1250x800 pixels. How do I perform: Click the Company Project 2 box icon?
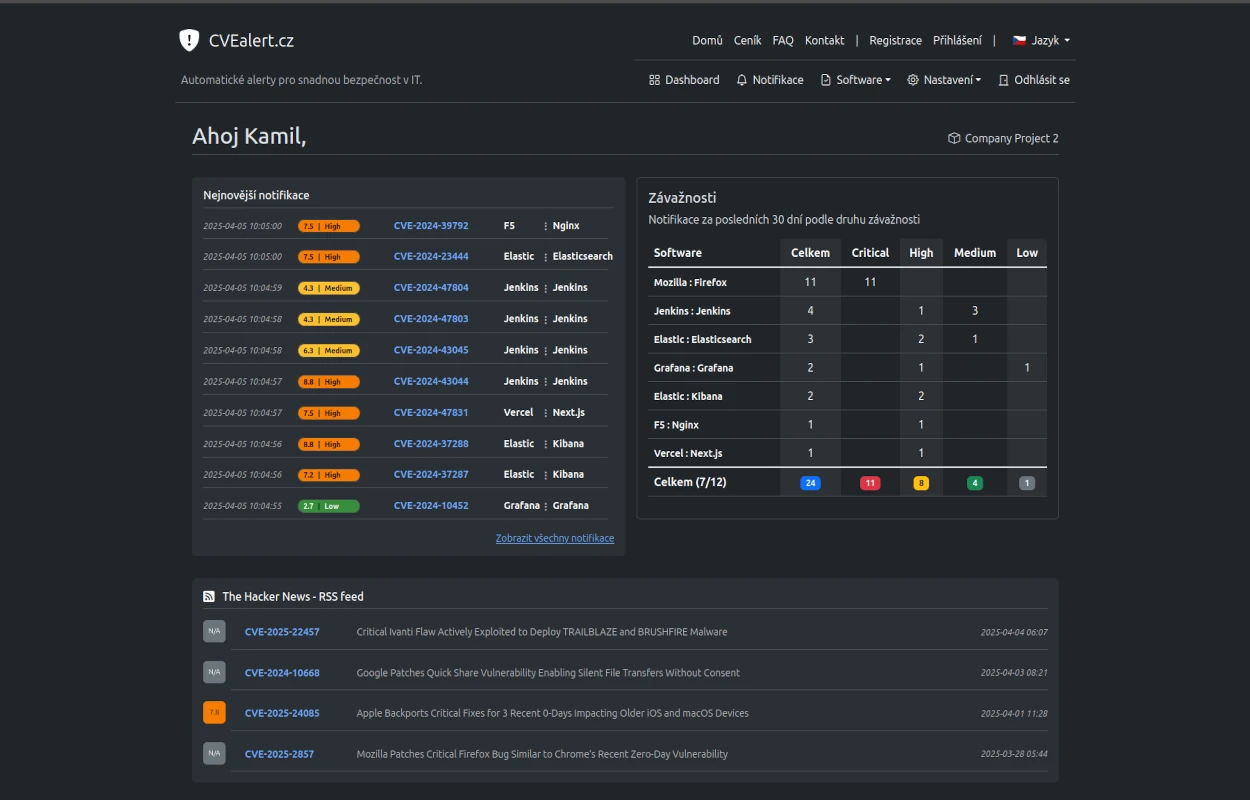[953, 138]
